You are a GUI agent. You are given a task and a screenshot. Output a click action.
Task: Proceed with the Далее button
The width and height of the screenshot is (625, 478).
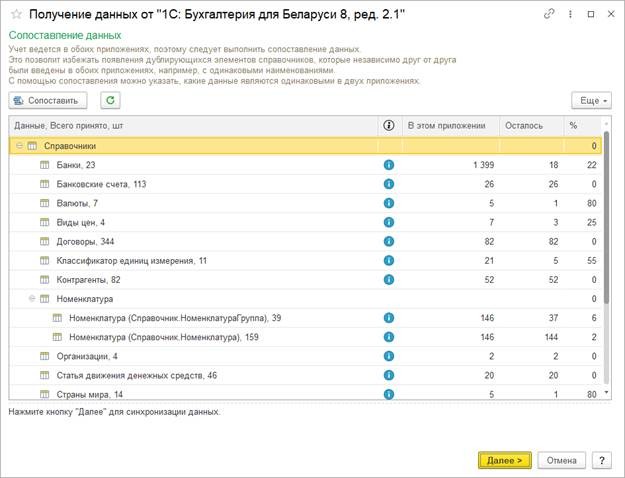click(x=505, y=460)
